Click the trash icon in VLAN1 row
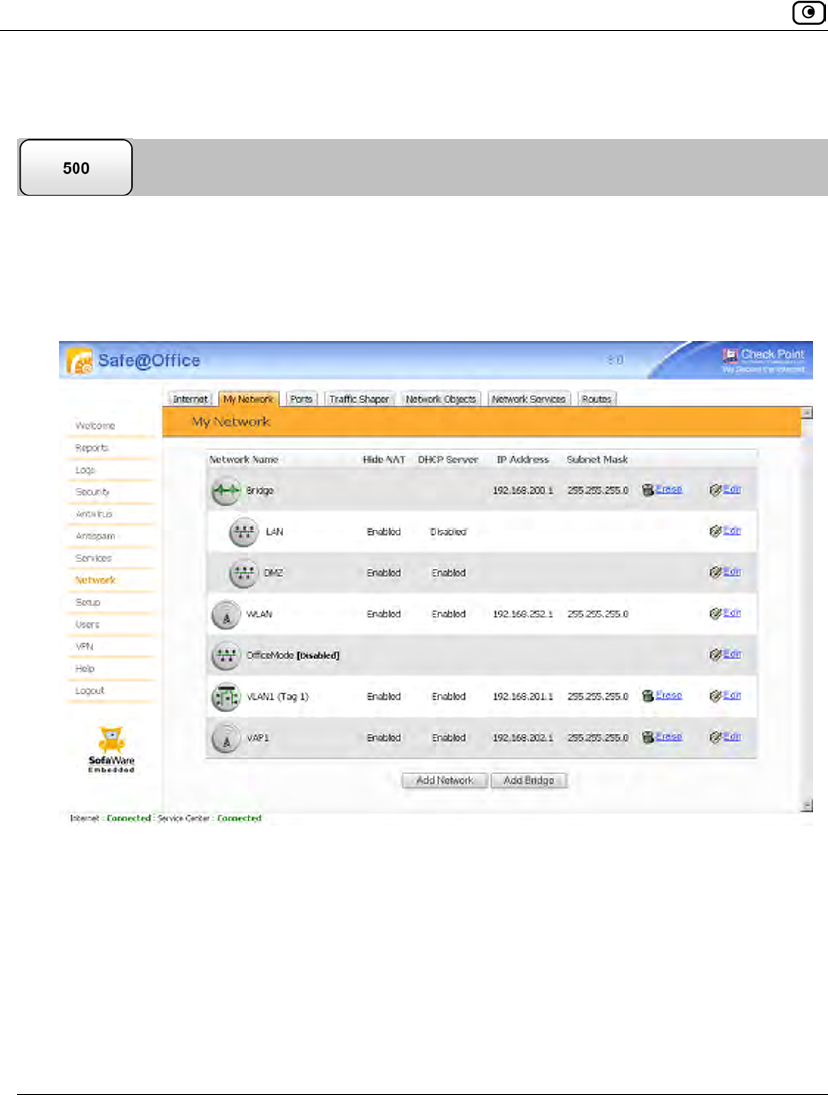The image size is (828, 1095). pos(648,696)
